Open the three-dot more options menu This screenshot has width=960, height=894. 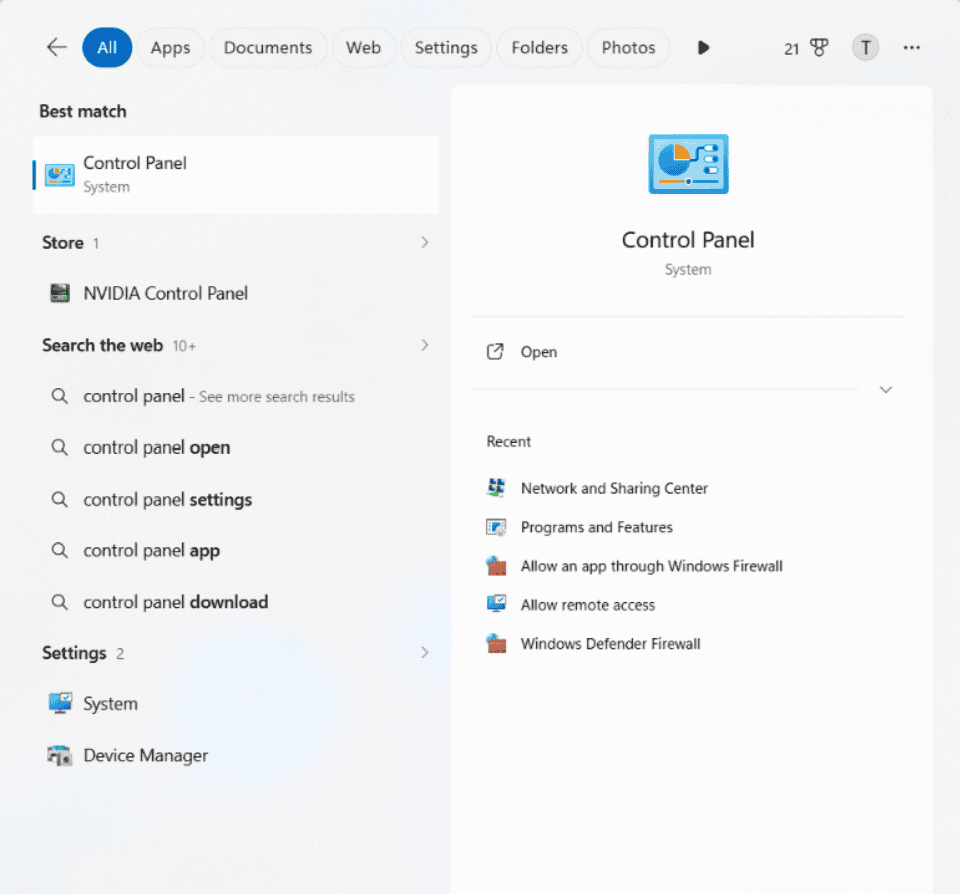pos(912,47)
